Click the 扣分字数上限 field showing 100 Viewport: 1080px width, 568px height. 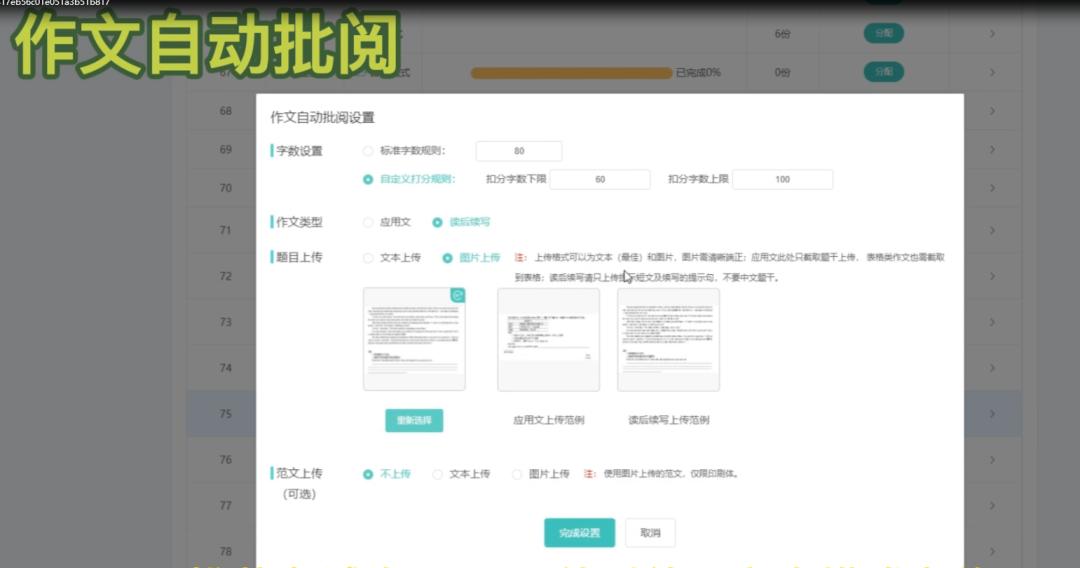click(782, 179)
